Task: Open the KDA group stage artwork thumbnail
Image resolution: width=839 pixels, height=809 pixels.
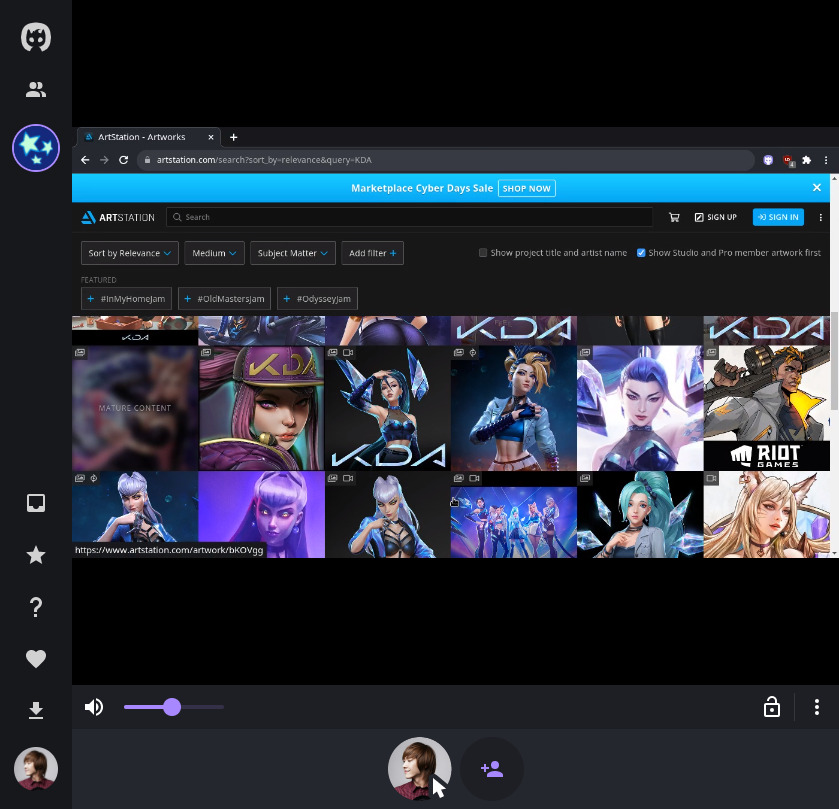Action: [514, 515]
